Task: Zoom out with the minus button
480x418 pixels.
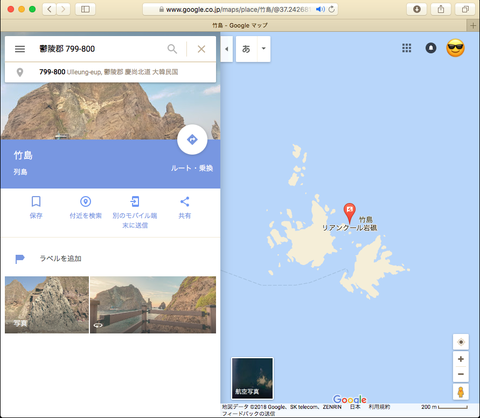Action: [x=461, y=374]
